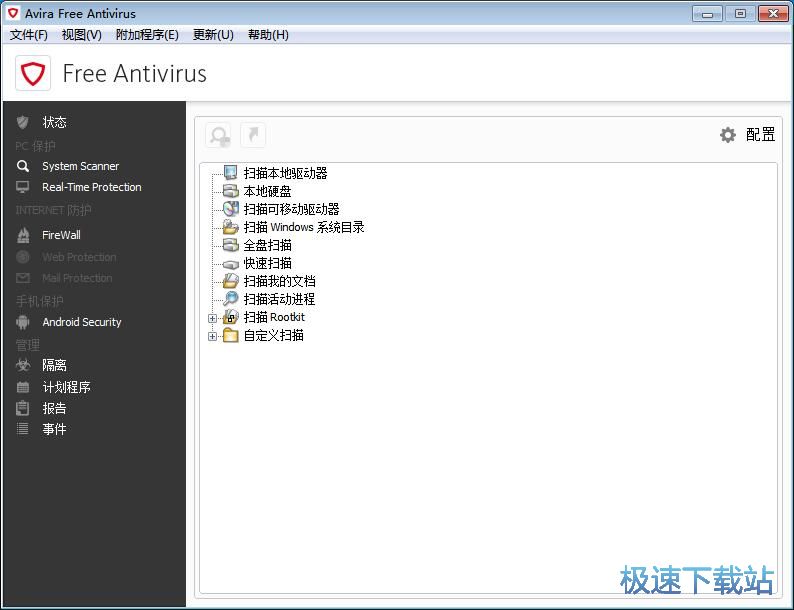Screen dimensions: 794x610
Task: Click the FireWall icon in sidebar
Action: tap(23, 235)
